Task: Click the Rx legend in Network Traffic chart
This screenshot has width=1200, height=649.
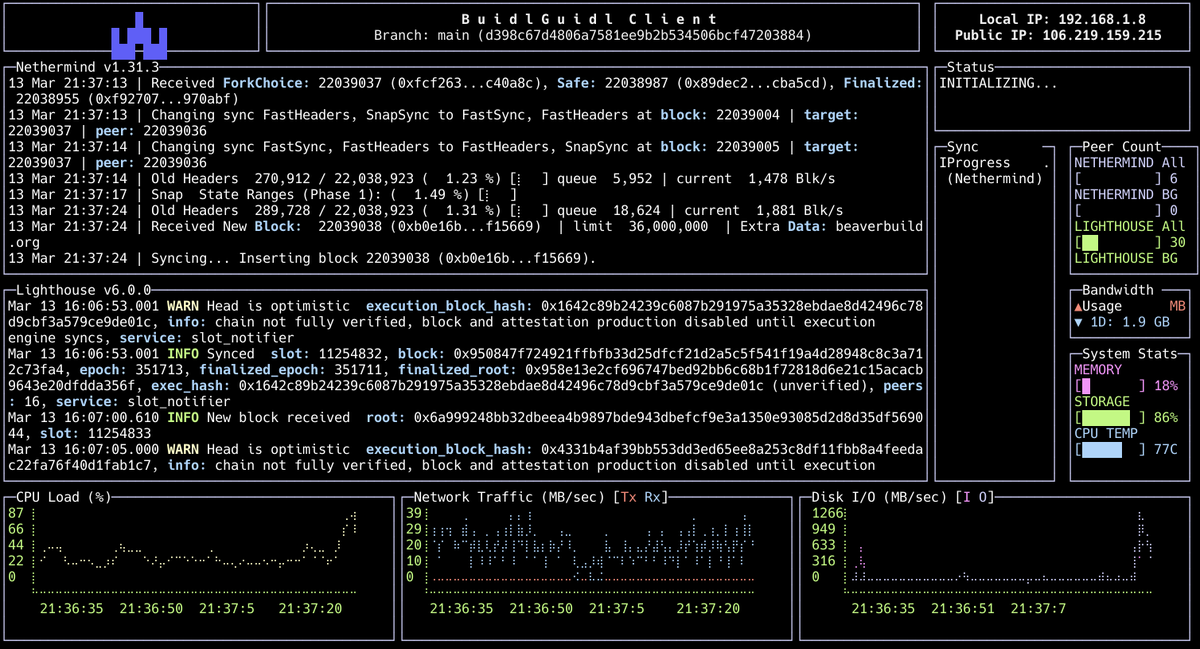Action: click(x=654, y=497)
